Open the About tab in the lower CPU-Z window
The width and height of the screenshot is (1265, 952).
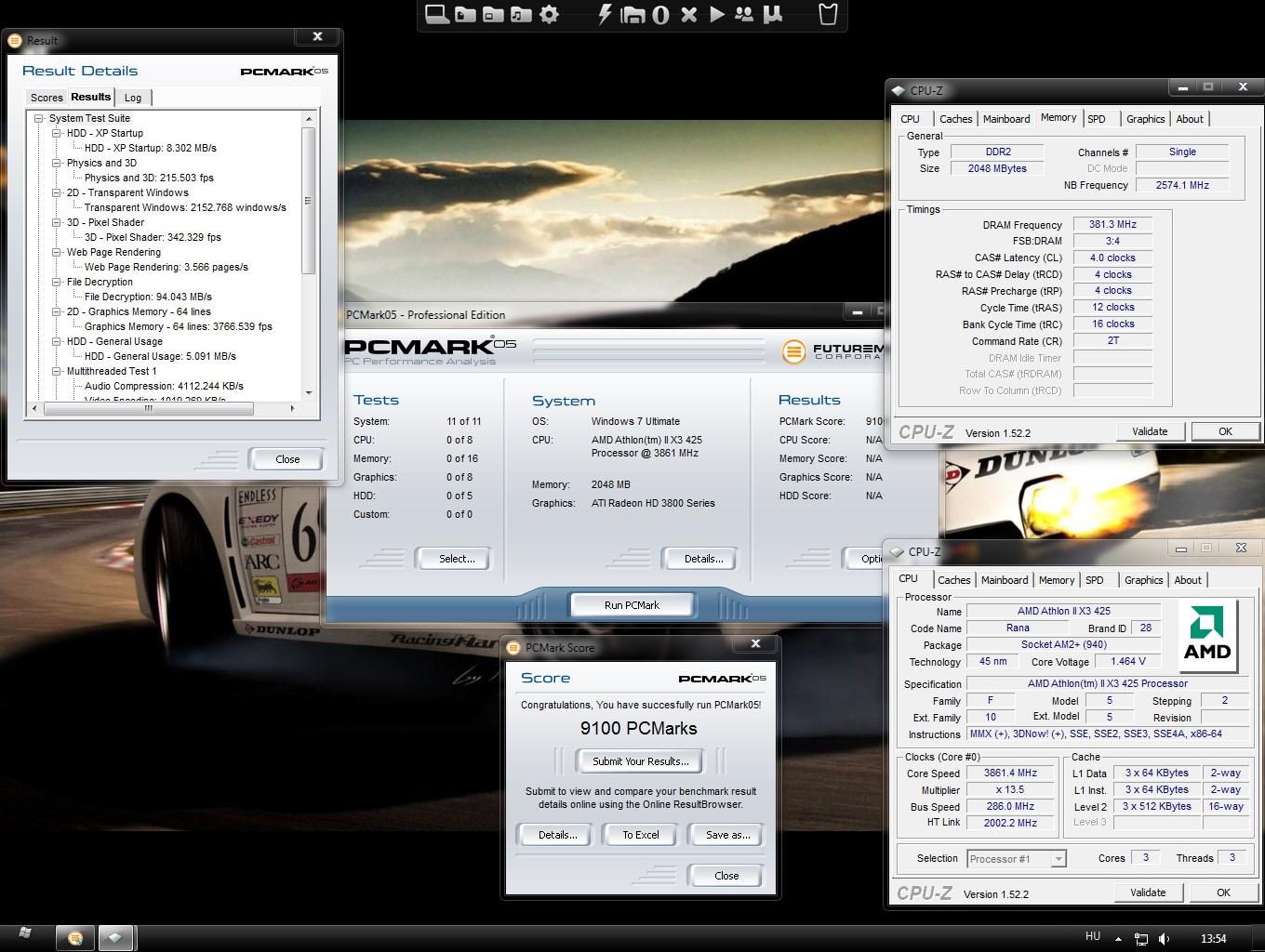[1188, 580]
